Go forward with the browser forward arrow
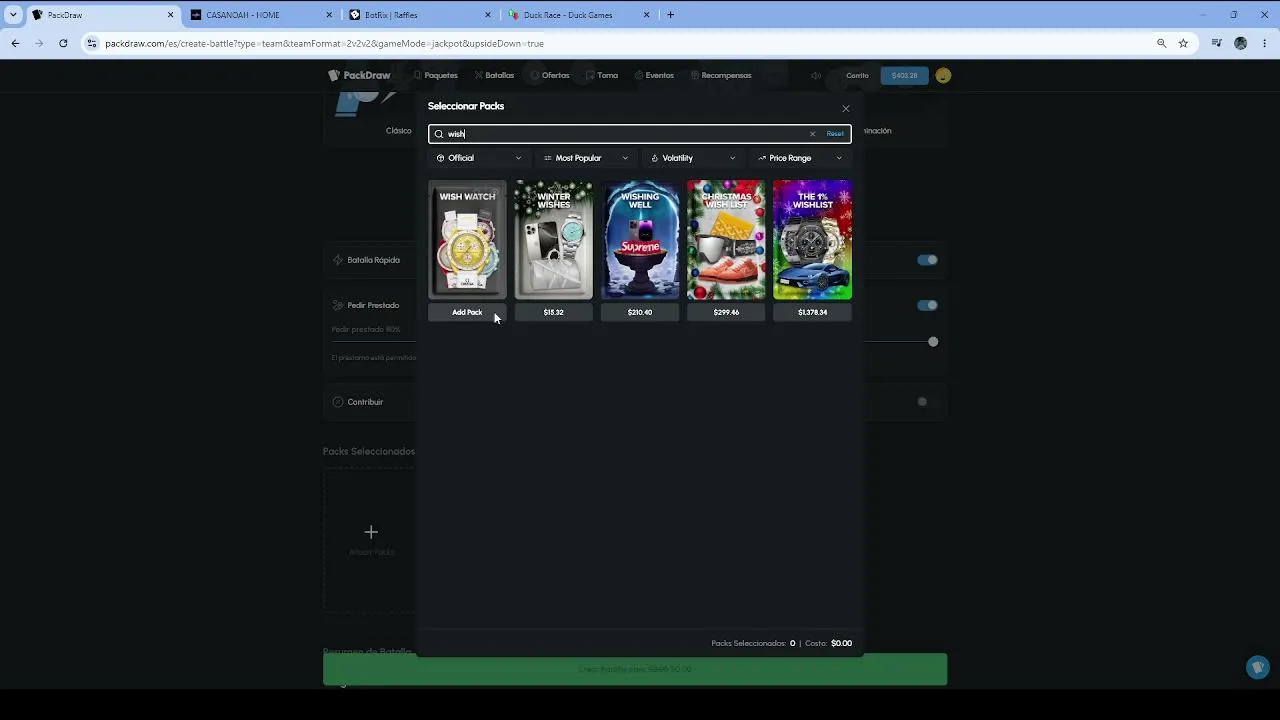The width and height of the screenshot is (1280, 720). [39, 44]
